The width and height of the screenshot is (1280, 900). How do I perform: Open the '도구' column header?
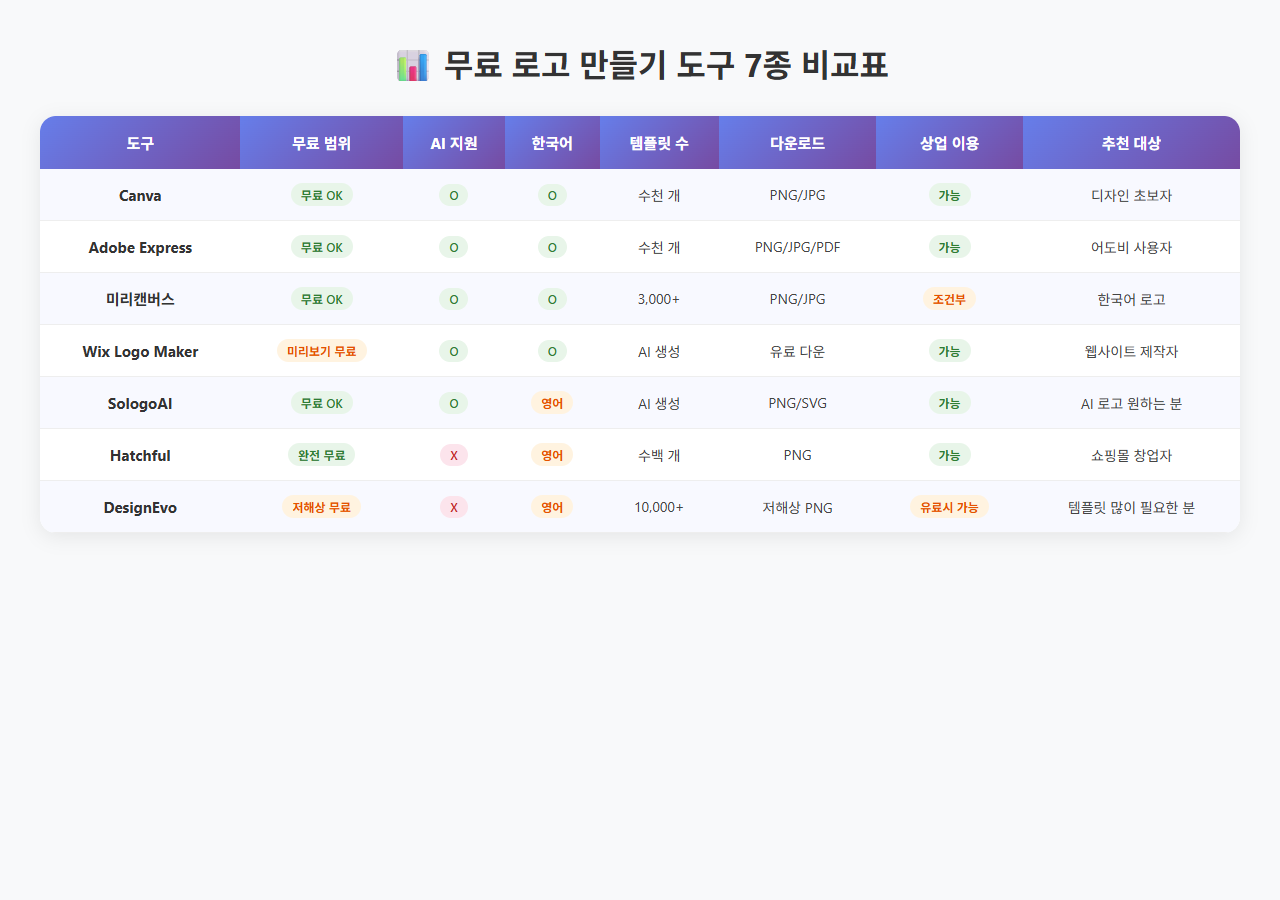point(139,142)
